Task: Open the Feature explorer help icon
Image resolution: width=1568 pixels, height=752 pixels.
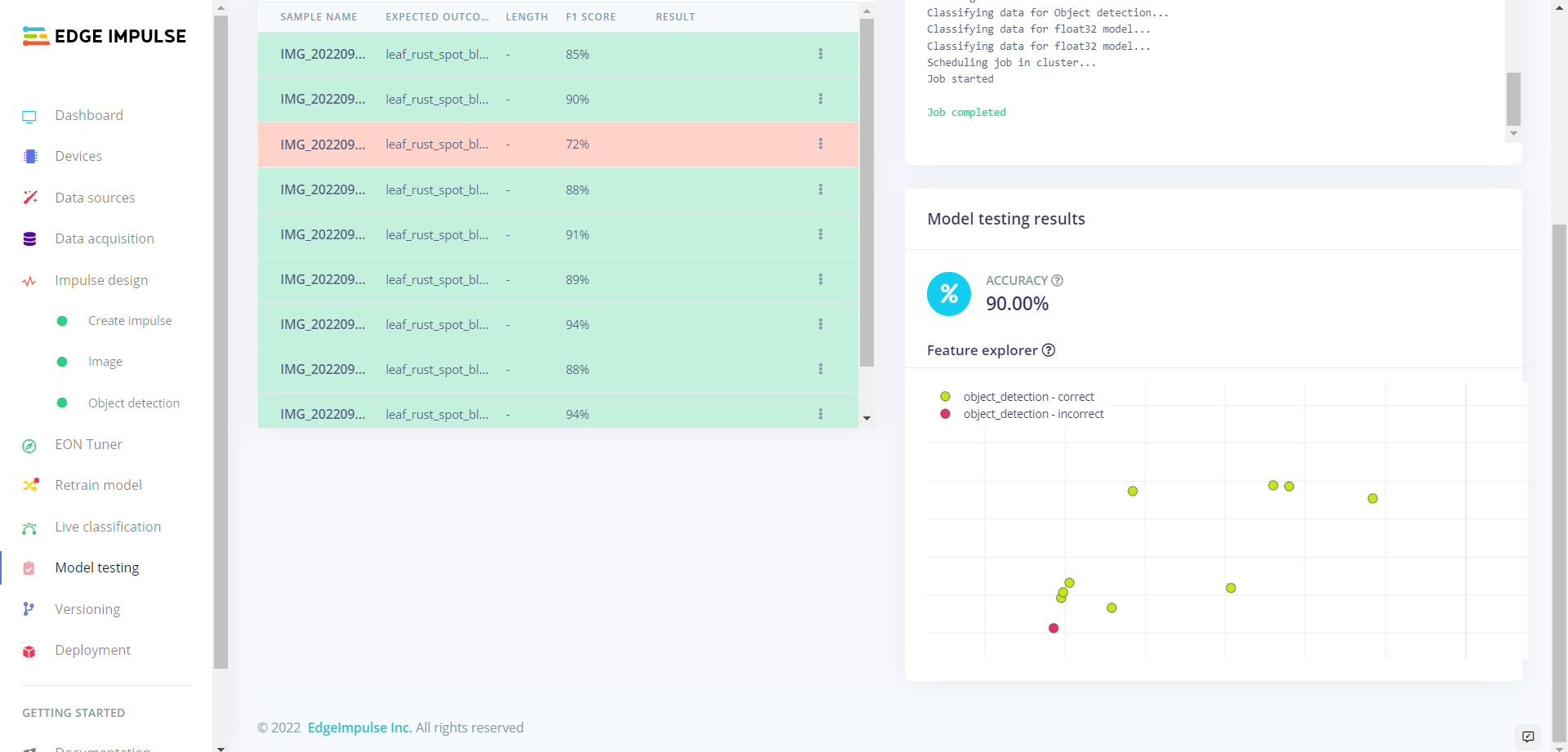Action: 1049,350
